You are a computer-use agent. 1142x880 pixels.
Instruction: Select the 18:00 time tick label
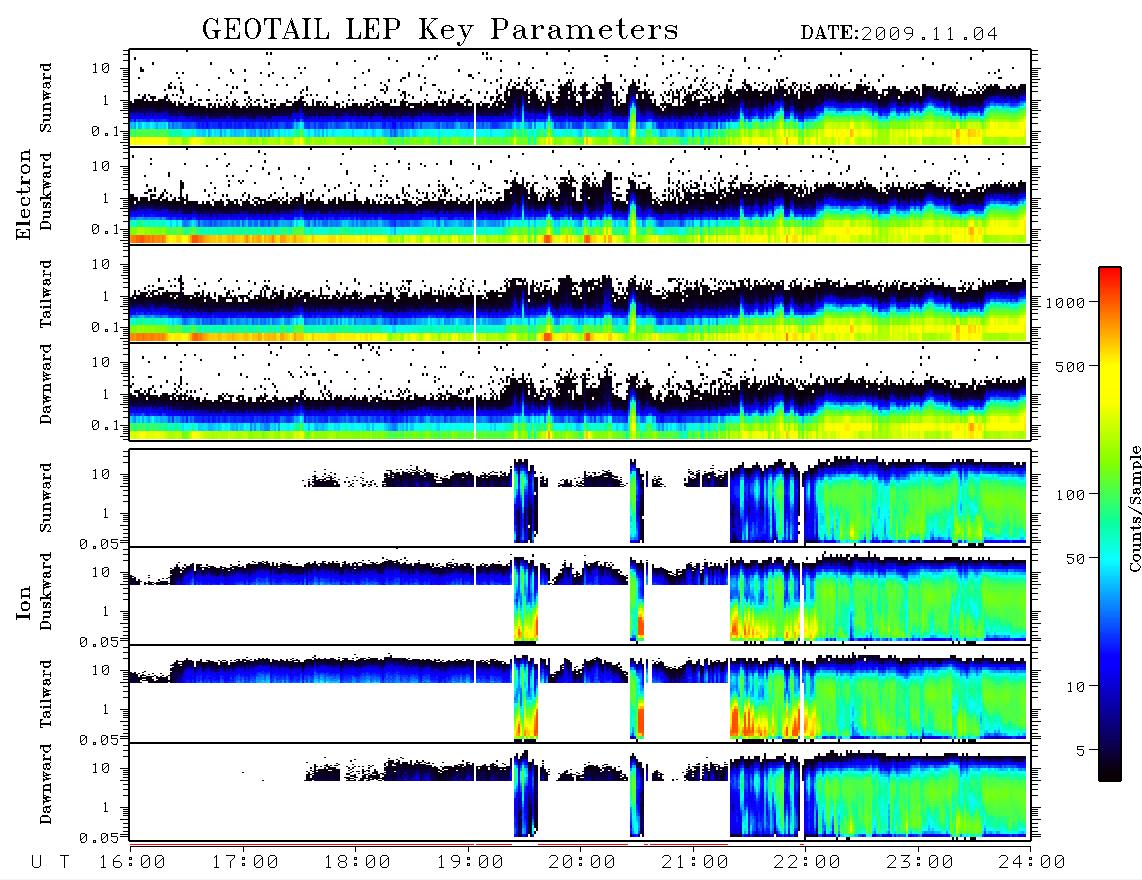click(357, 862)
